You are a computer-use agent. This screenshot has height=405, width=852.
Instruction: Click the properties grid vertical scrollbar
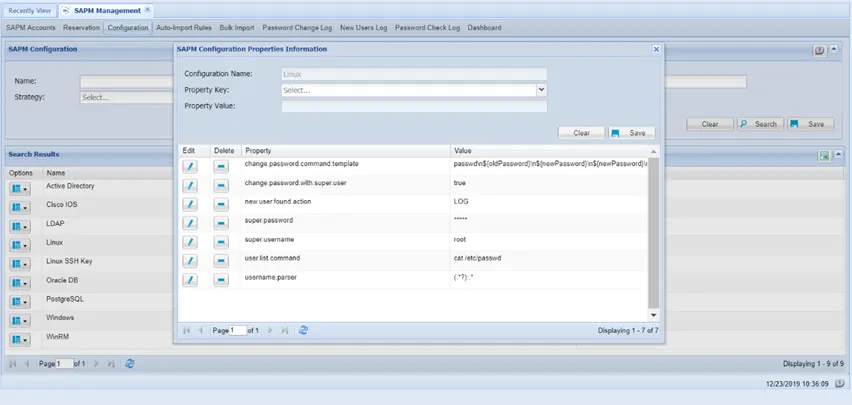(x=654, y=233)
